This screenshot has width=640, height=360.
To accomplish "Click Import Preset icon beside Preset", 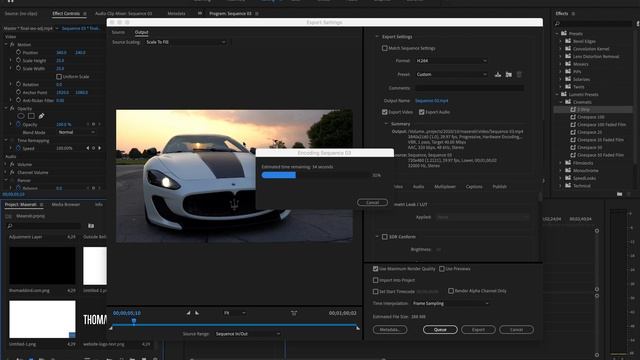I will [x=509, y=74].
